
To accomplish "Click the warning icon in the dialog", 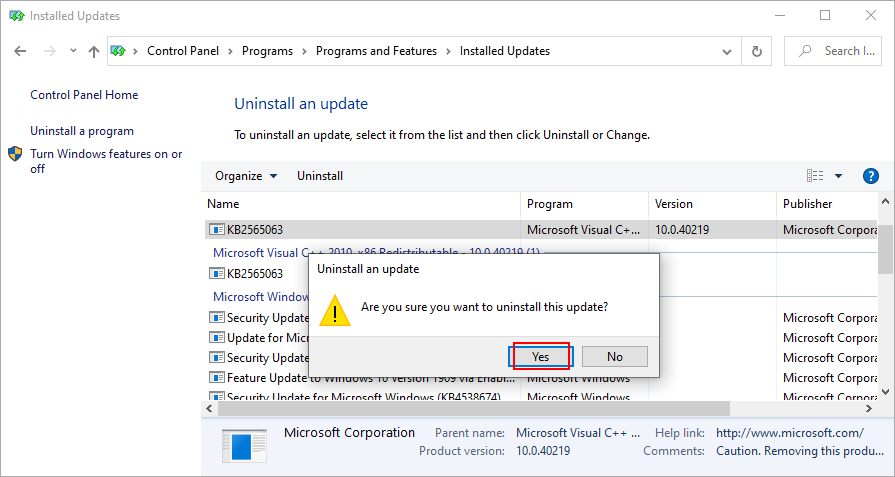I will tap(335, 311).
